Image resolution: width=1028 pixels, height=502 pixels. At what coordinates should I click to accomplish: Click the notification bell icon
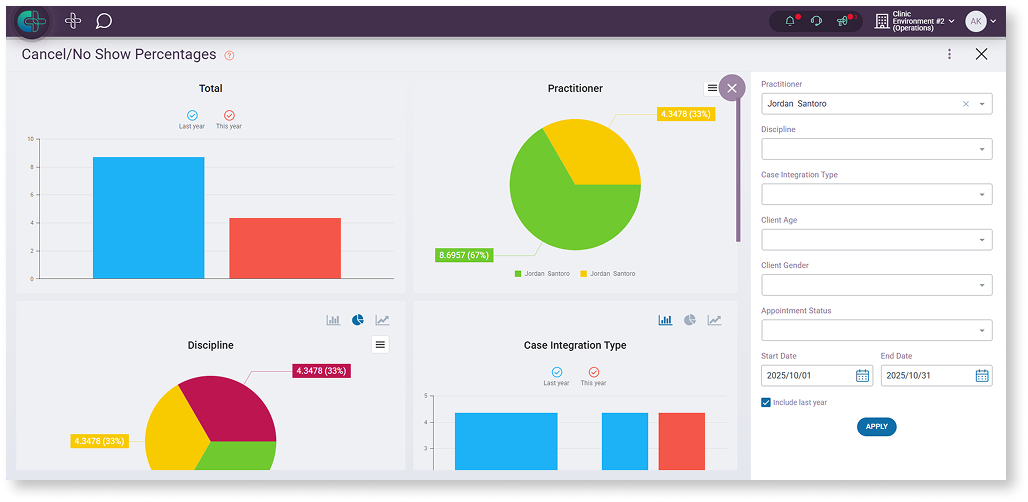pyautogui.click(x=790, y=21)
